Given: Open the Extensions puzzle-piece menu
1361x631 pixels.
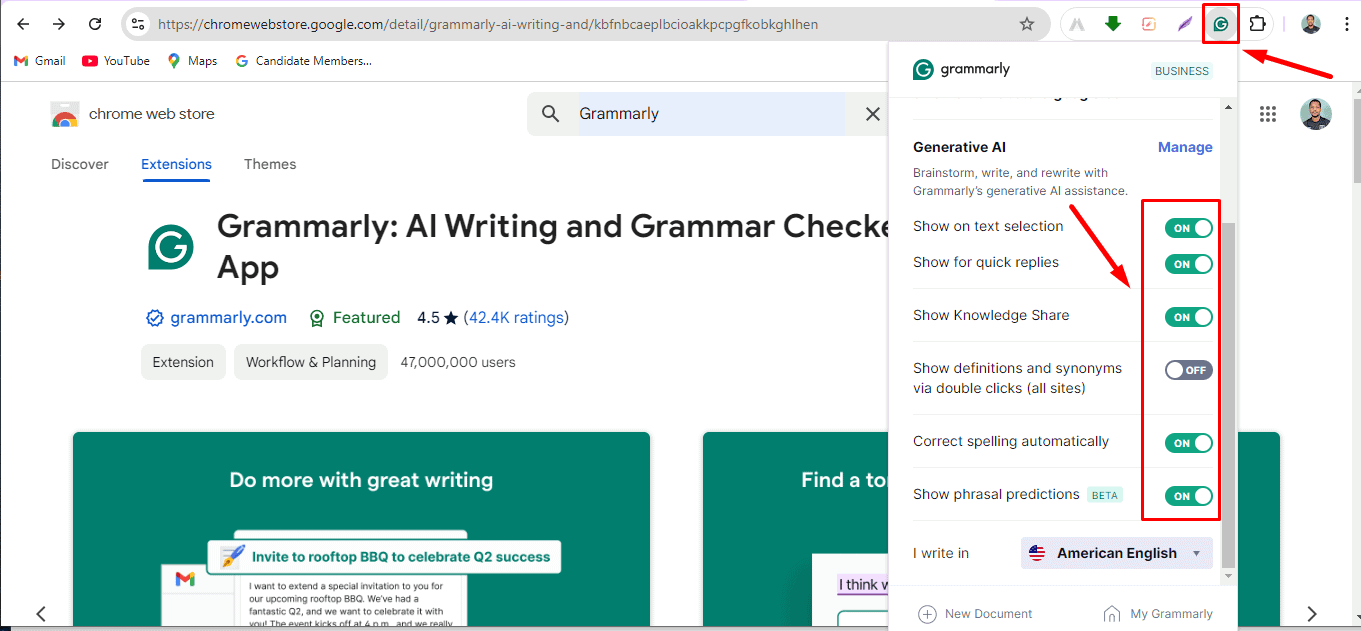Looking at the screenshot, I should click(1258, 24).
